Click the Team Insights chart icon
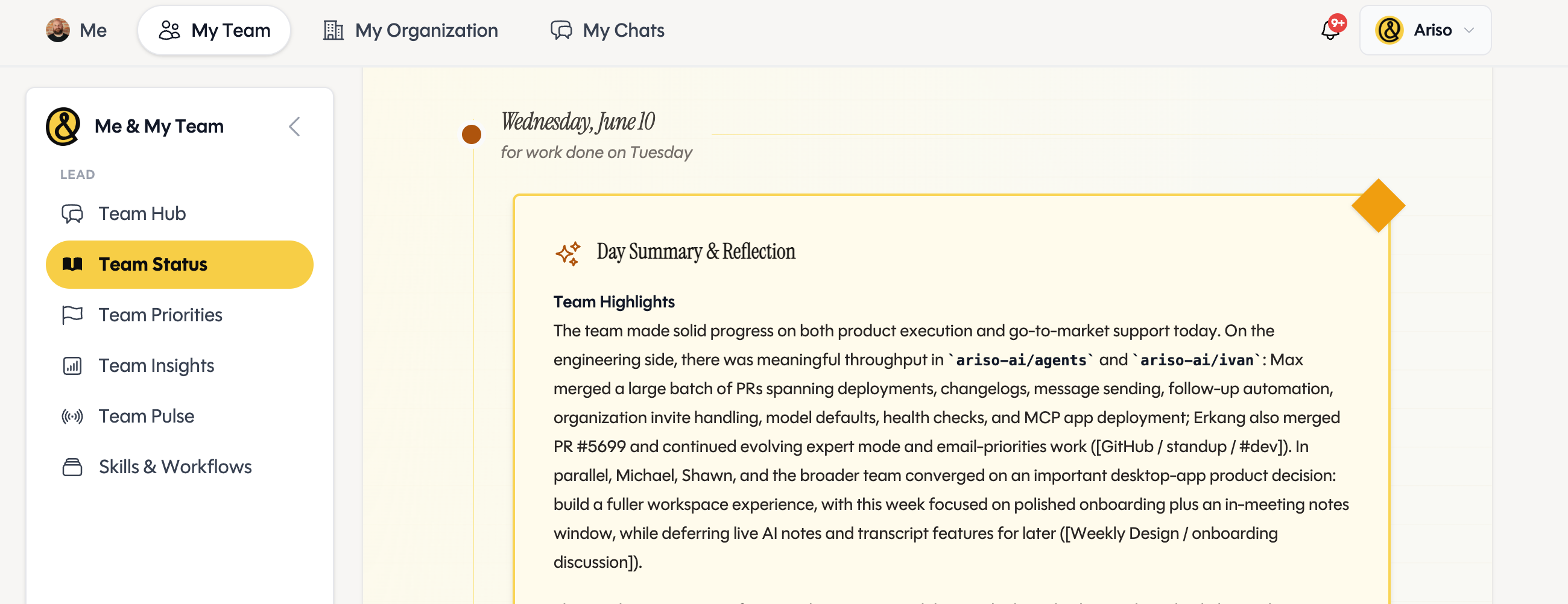Screen dimensions: 1568x604 [72, 365]
